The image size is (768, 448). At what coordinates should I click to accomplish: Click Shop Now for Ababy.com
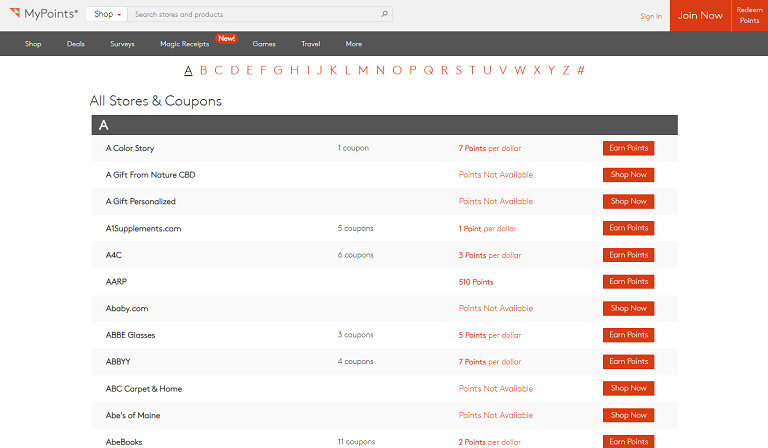click(x=628, y=308)
